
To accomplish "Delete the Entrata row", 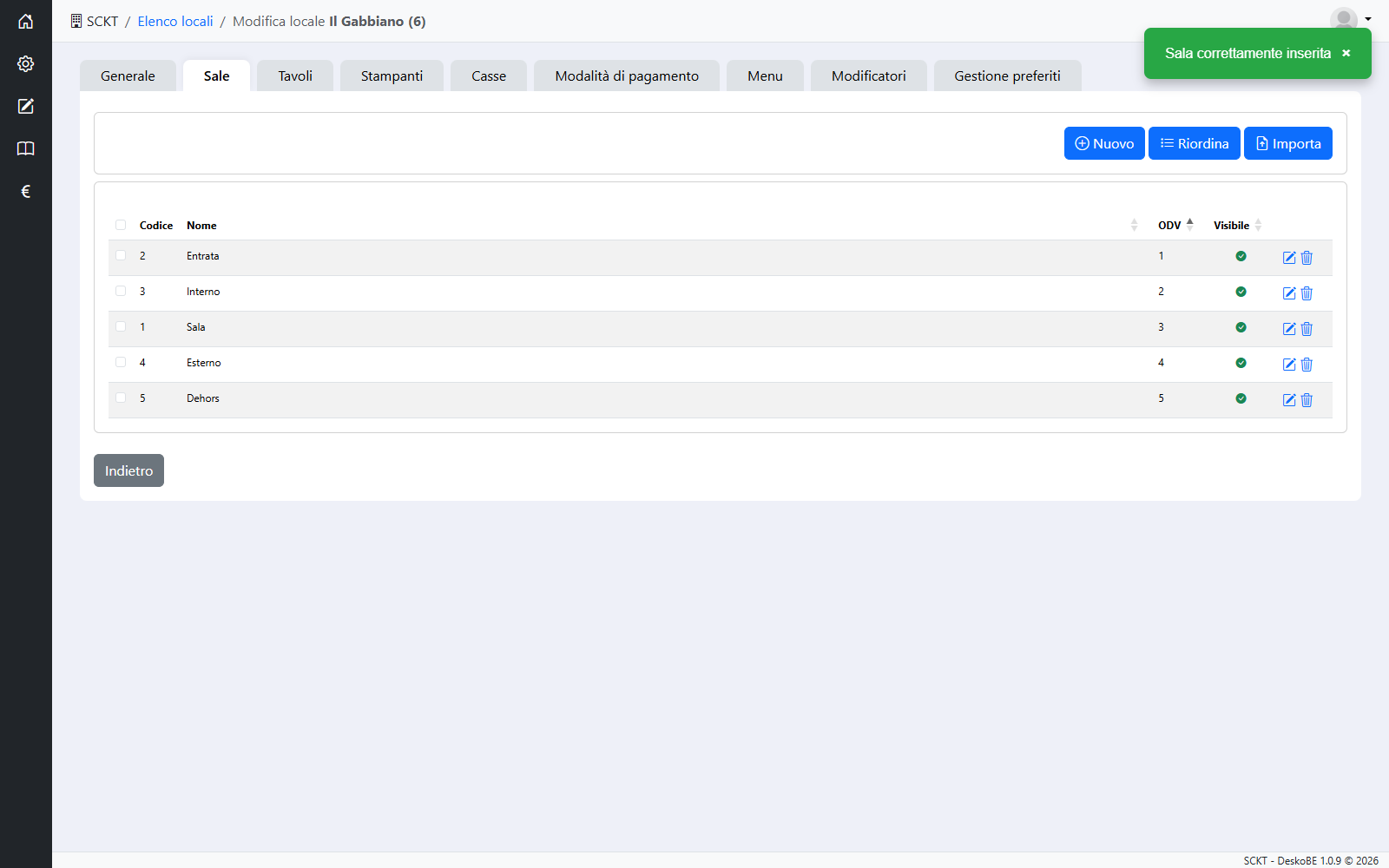I will point(1307,258).
